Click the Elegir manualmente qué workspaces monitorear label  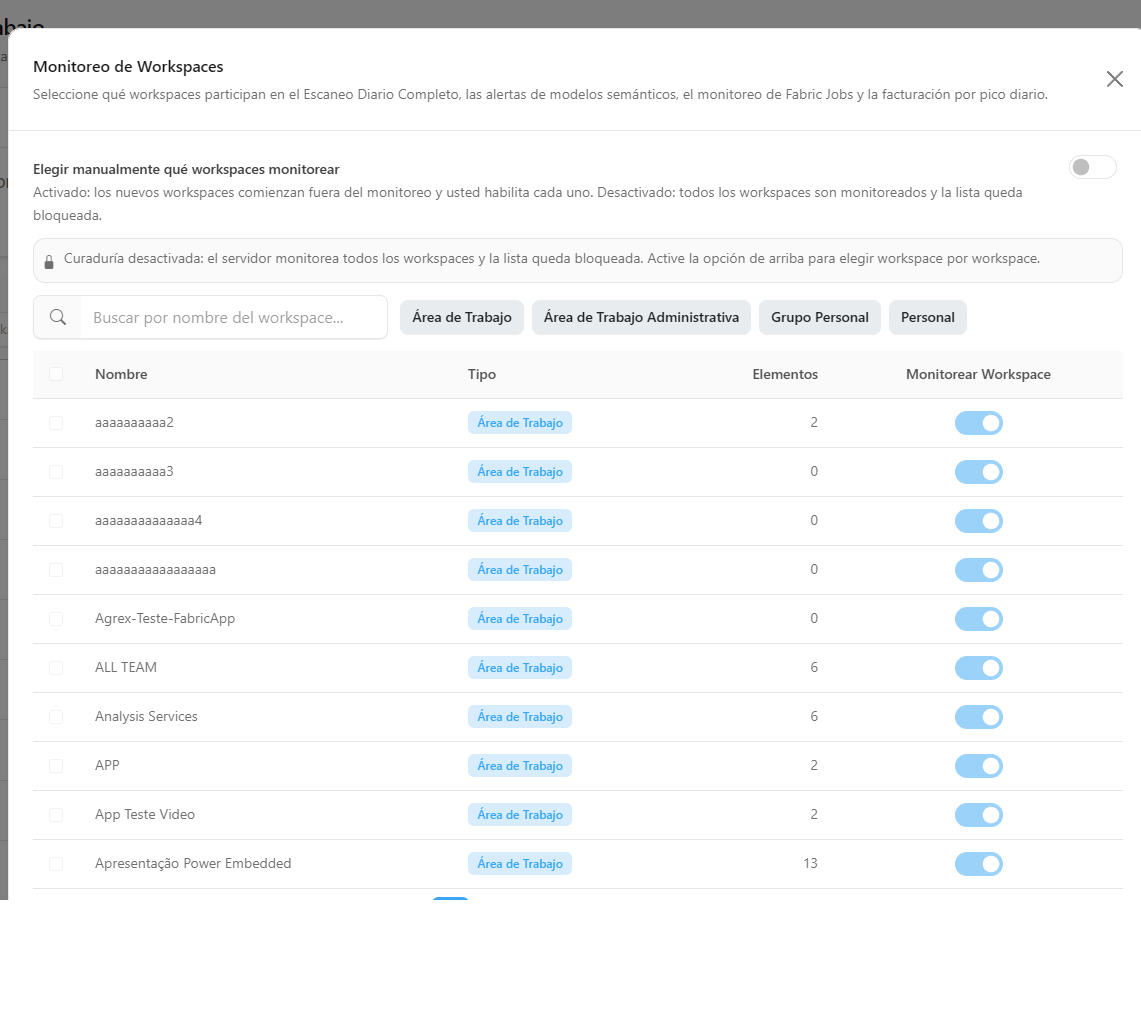(186, 170)
